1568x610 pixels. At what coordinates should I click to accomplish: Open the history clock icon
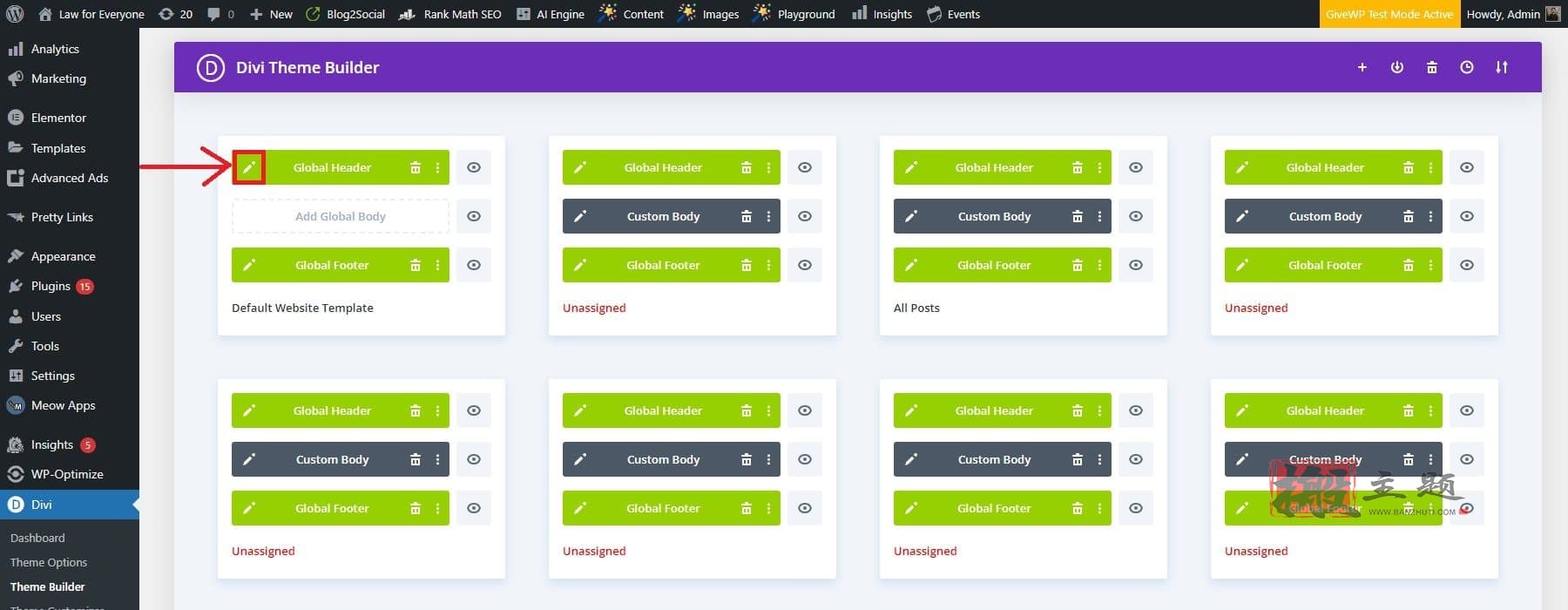point(1467,67)
